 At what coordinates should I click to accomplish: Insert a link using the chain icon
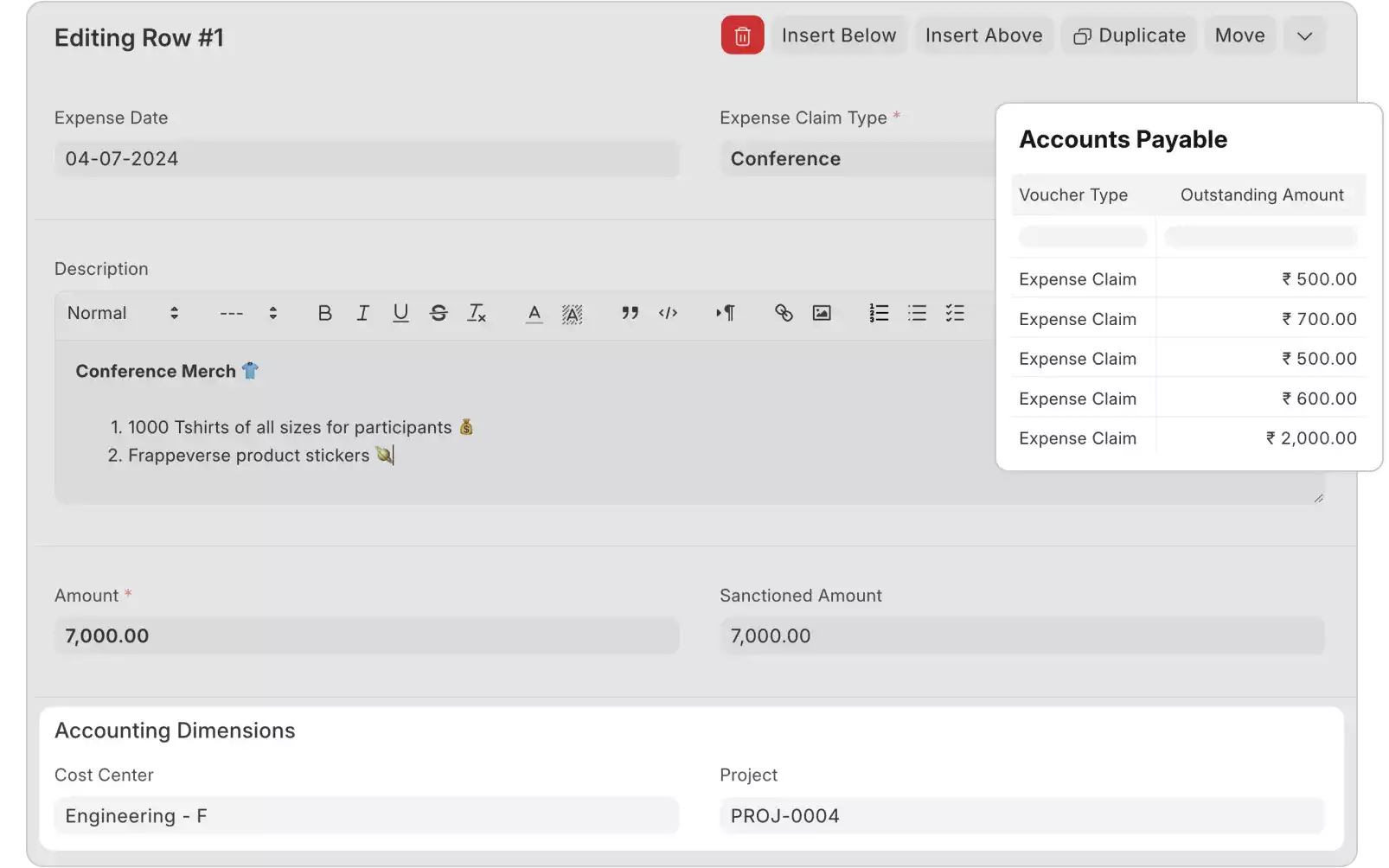[x=784, y=313]
